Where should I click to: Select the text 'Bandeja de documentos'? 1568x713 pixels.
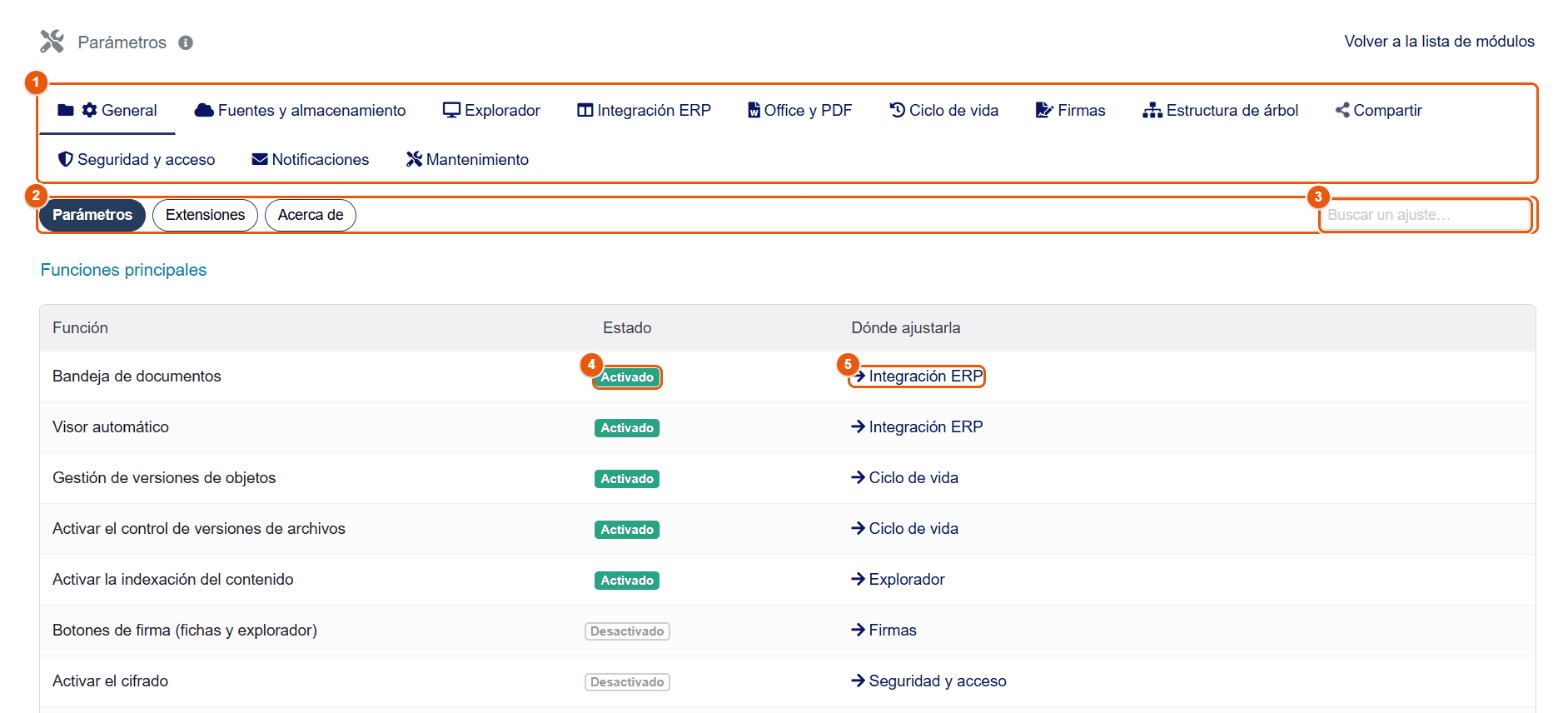136,377
